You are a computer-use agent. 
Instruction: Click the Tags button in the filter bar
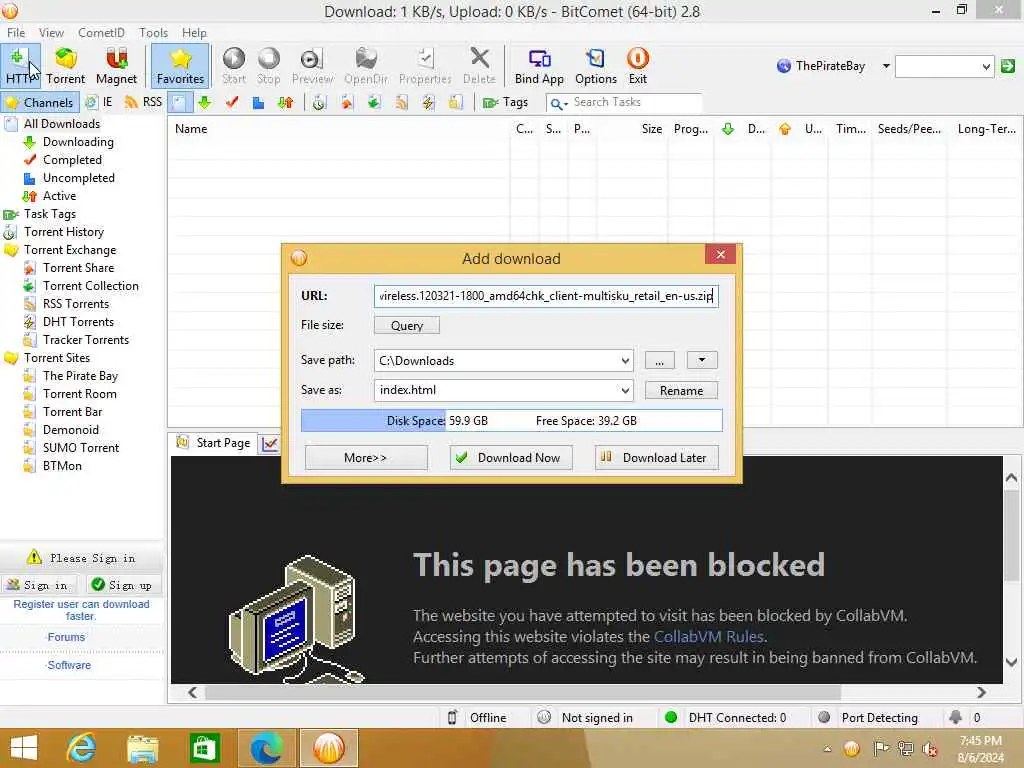[x=505, y=103]
